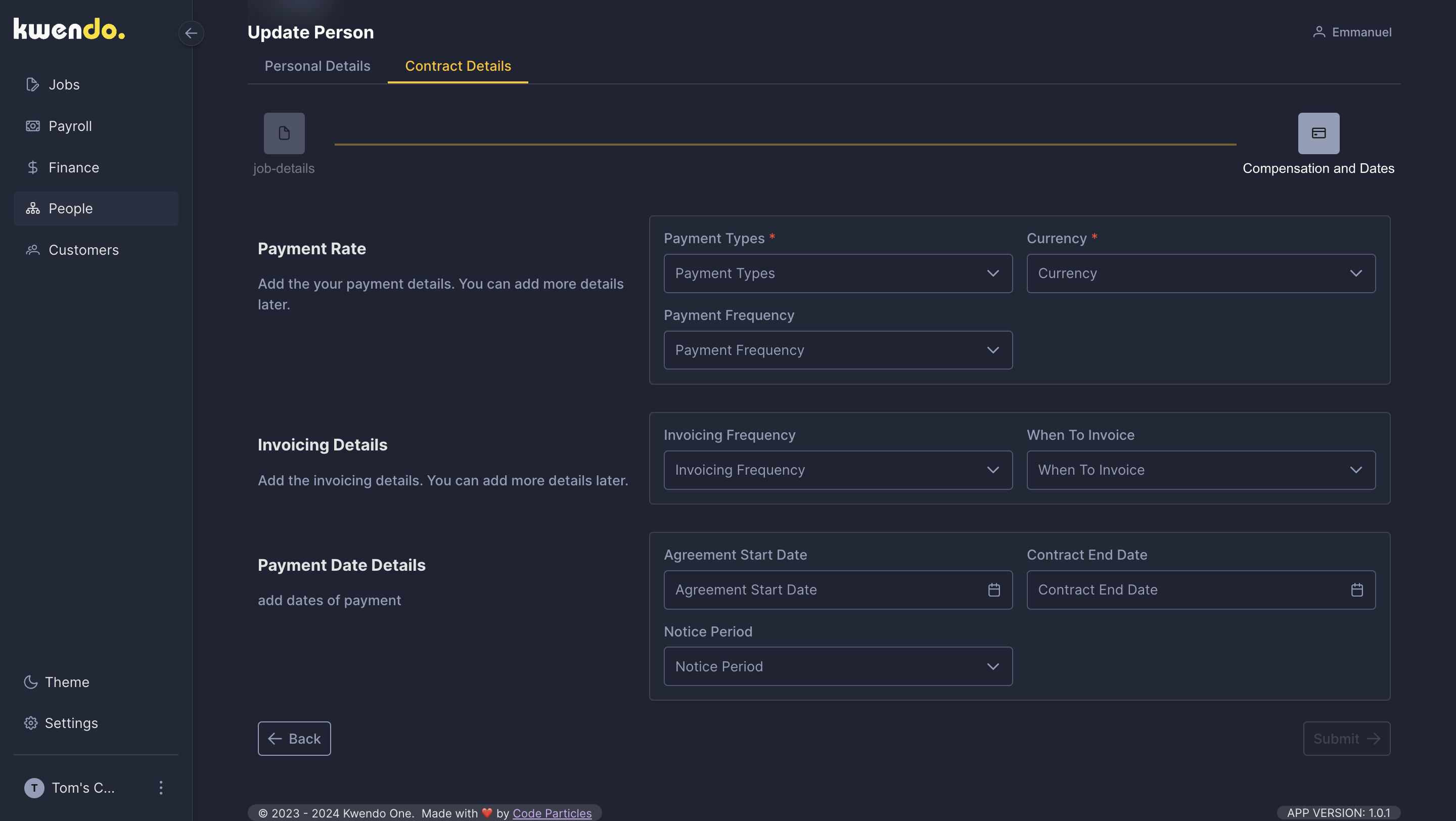Viewport: 1456px width, 821px height.
Task: Expand the When To Invoice dropdown
Action: pos(1201,470)
